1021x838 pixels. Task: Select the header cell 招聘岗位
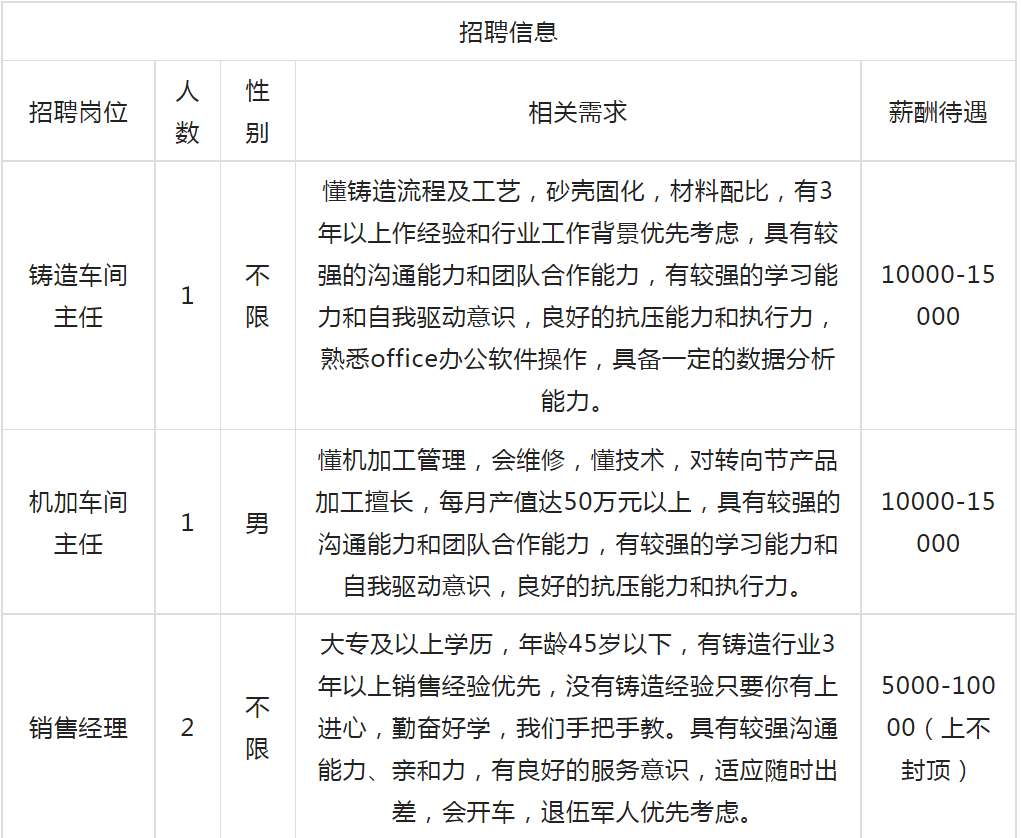[78, 112]
